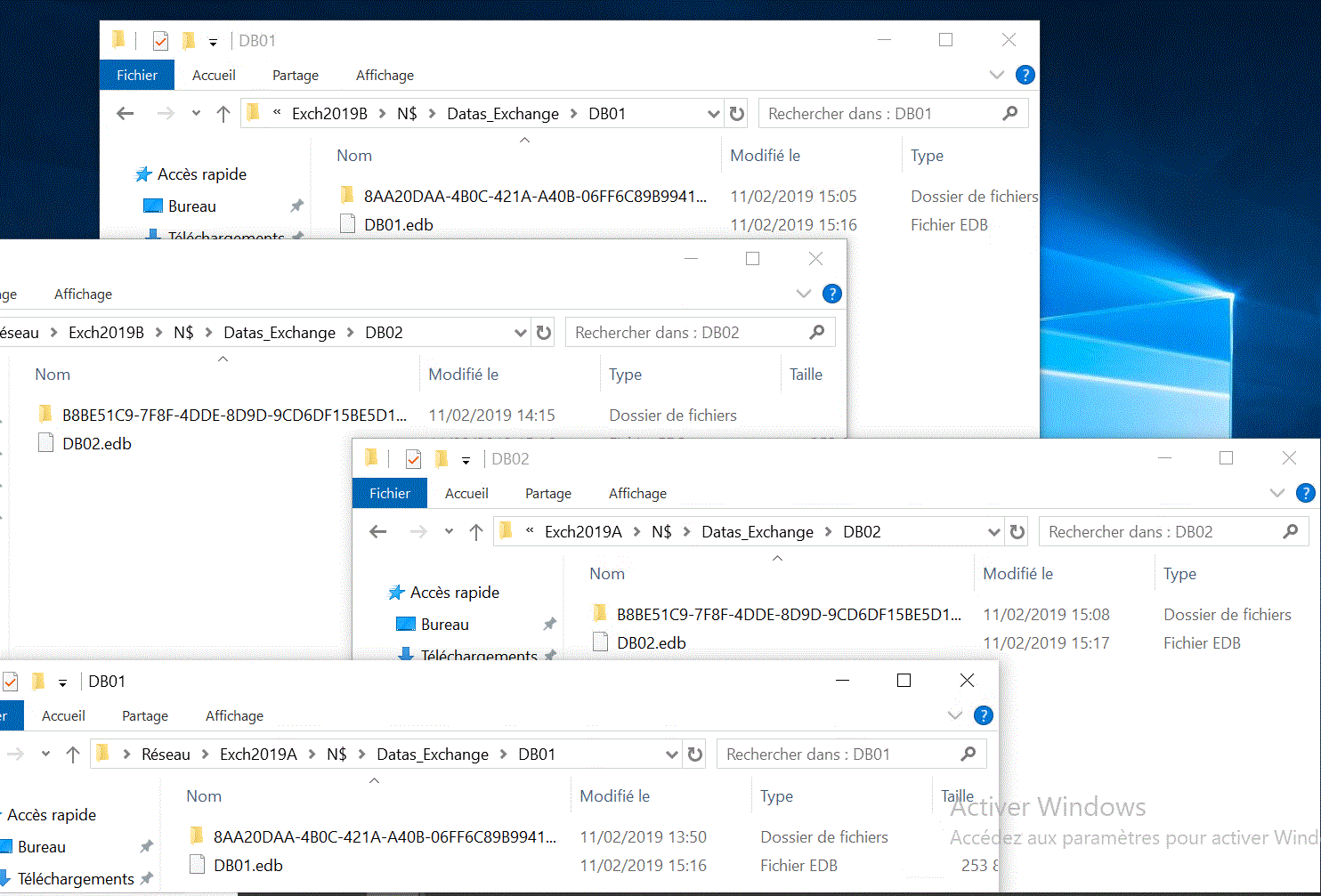1321x896 pixels.
Task: Sort by Taille column in Exch2019B DB02 window
Action: pyautogui.click(x=806, y=375)
